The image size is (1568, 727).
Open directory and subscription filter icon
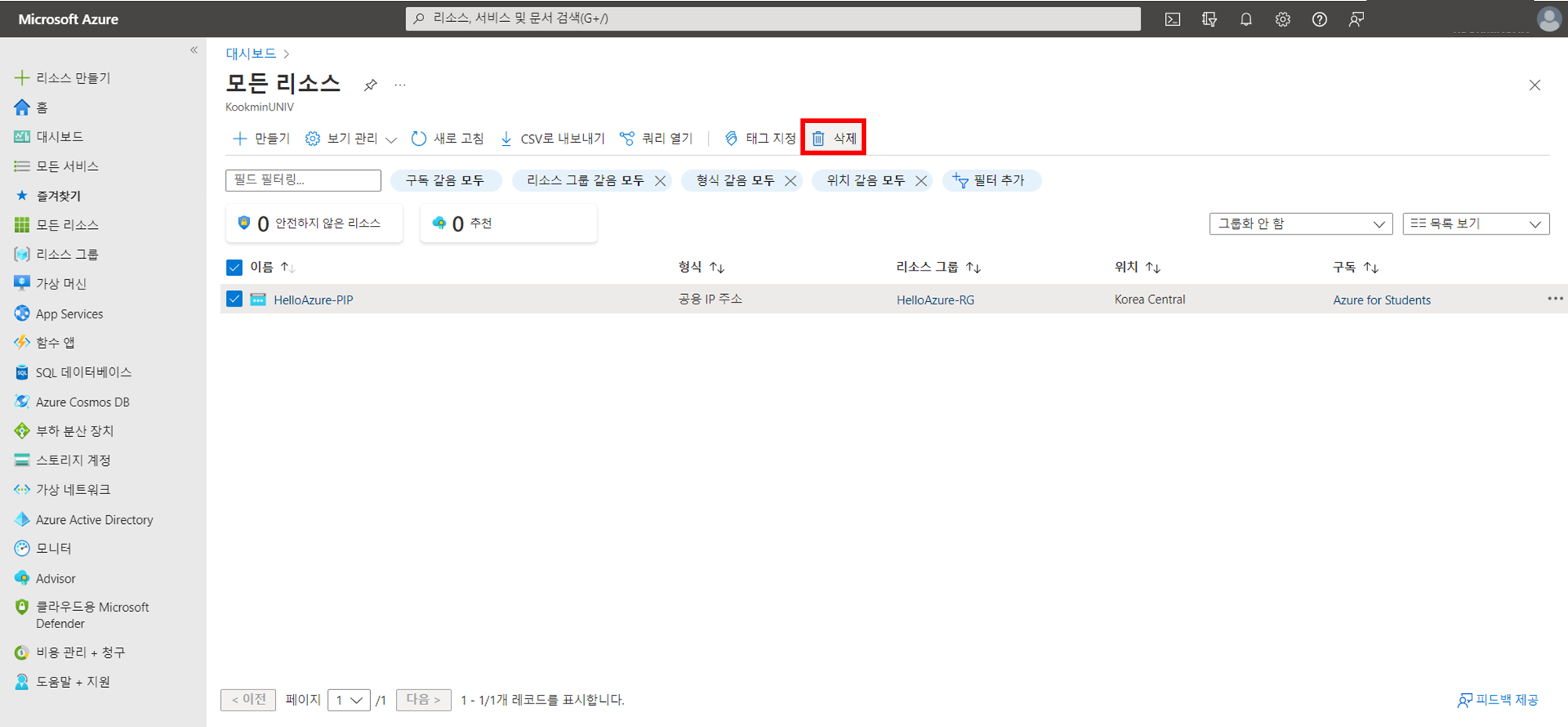point(1209,20)
